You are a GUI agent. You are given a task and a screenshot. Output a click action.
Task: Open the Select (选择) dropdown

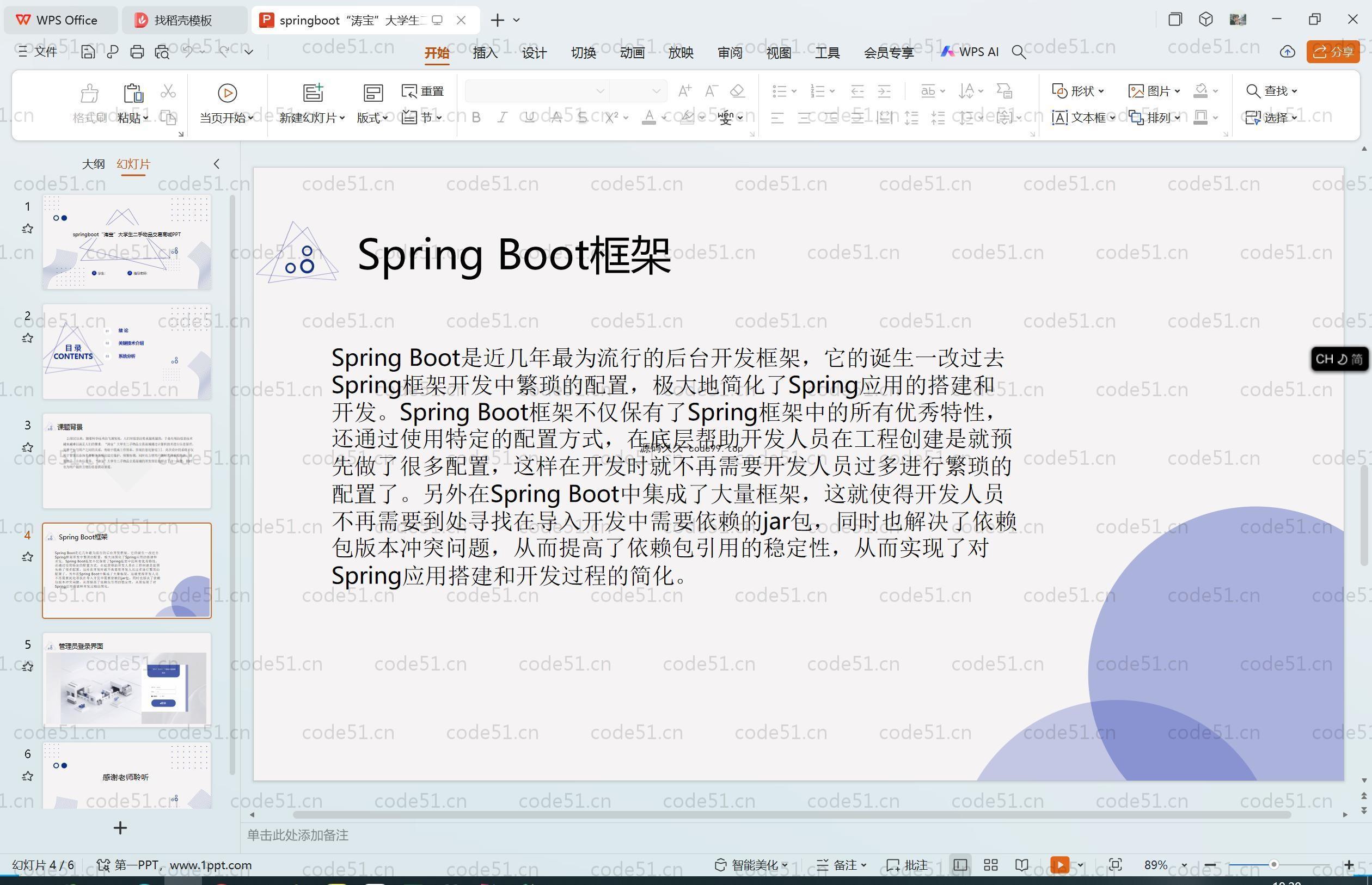1271,118
